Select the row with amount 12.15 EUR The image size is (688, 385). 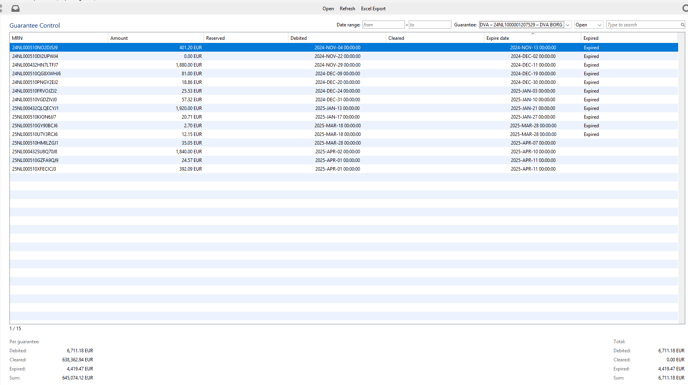344,134
